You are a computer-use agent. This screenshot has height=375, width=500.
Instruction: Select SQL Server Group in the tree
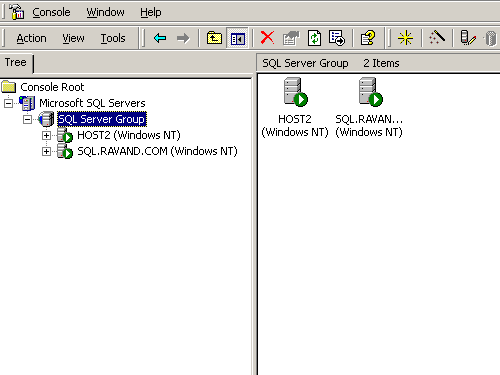click(x=102, y=119)
